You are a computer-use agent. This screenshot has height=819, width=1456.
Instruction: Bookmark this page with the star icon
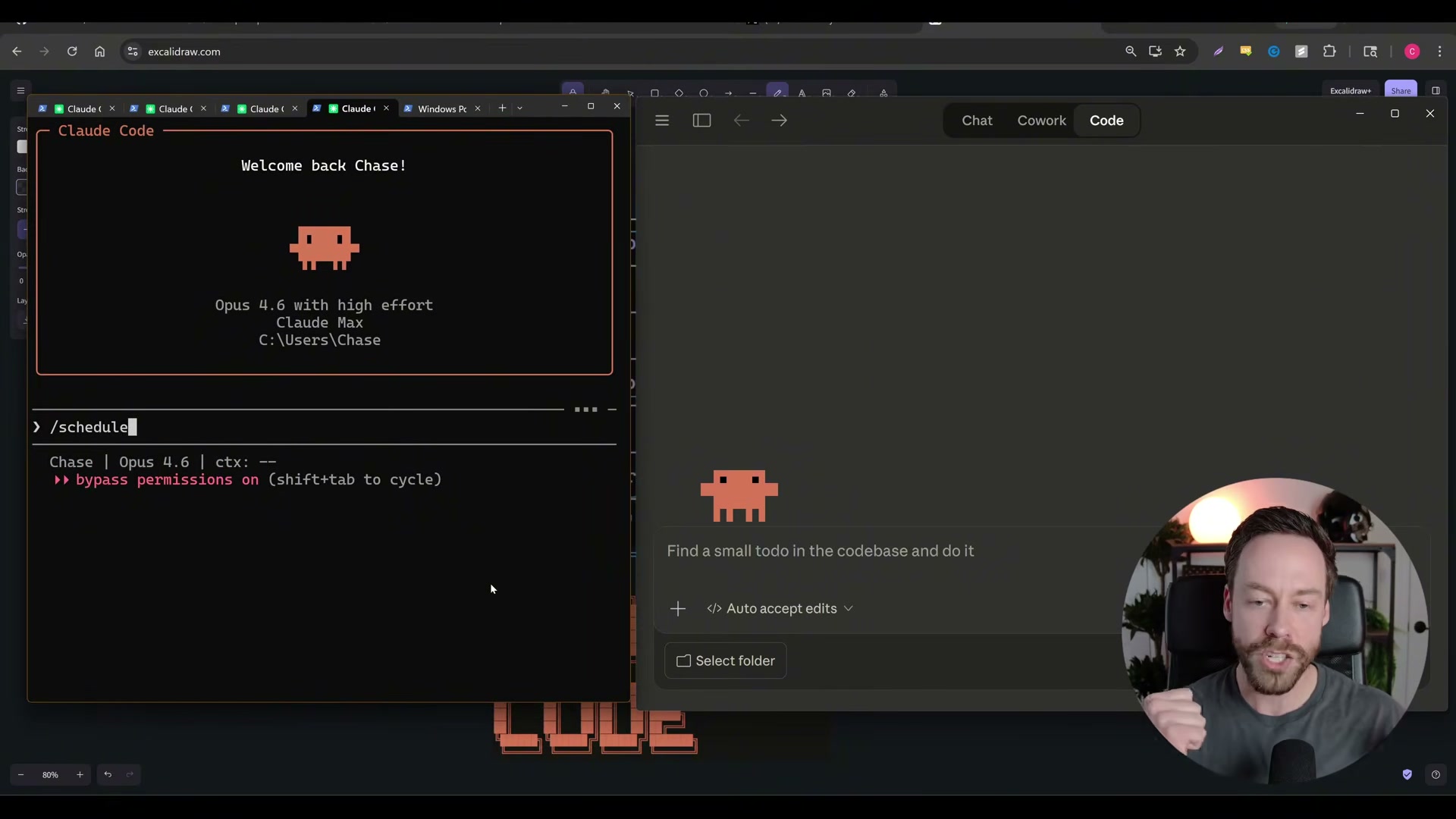point(1180,52)
